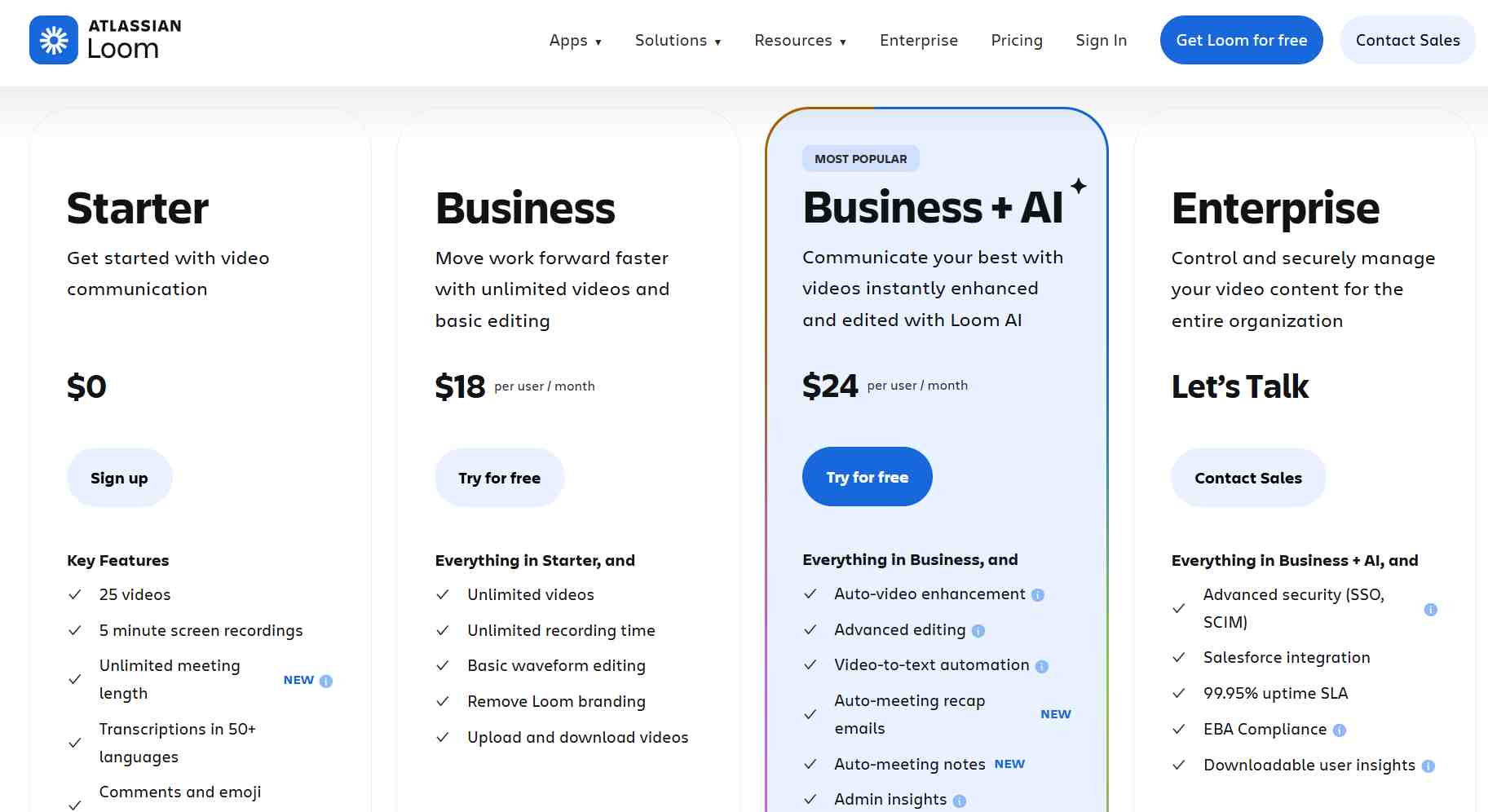Click the sparkle icon above Business + AI
The width and height of the screenshot is (1488, 812).
1079,186
